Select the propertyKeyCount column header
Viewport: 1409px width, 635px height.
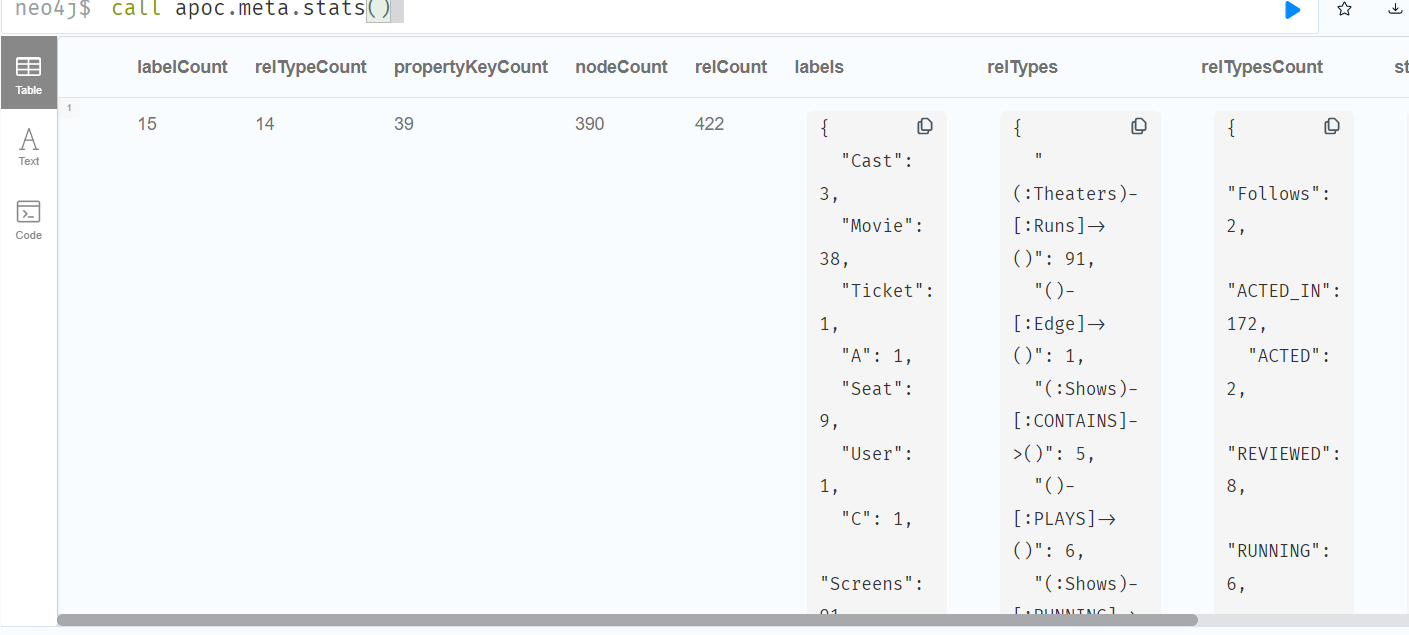471,67
